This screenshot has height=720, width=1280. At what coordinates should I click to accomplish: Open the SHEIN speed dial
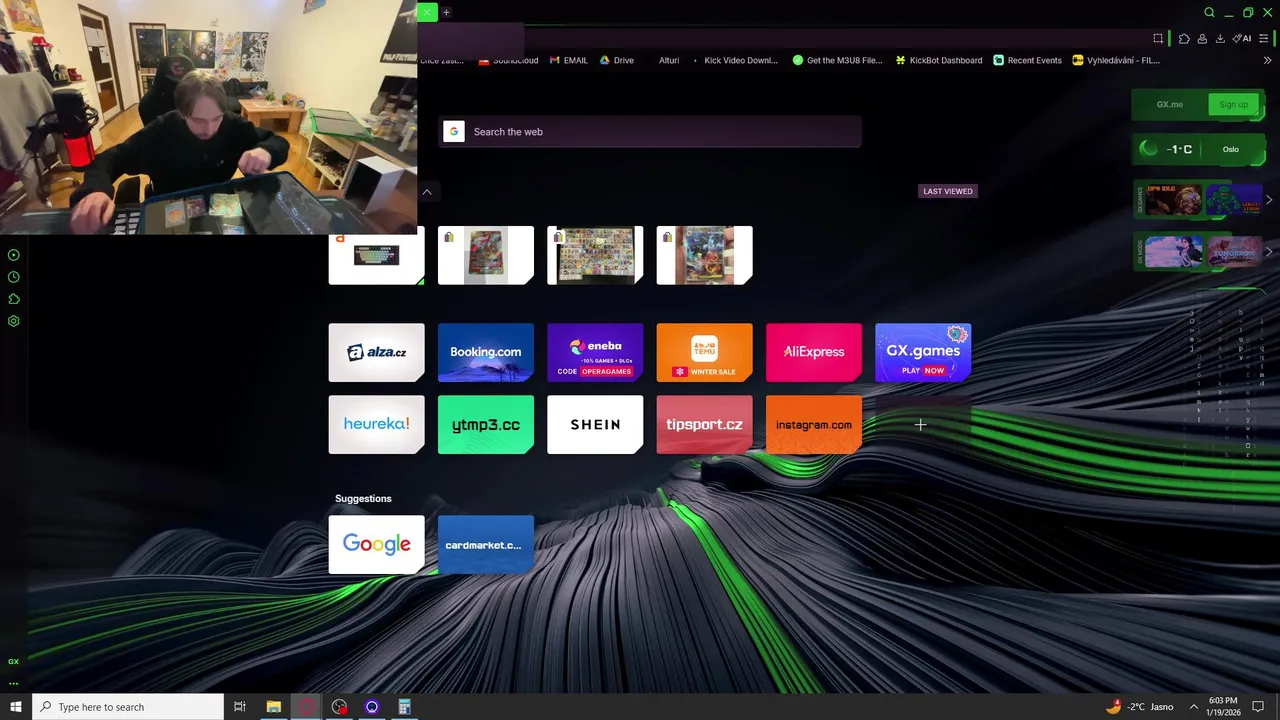click(x=595, y=424)
